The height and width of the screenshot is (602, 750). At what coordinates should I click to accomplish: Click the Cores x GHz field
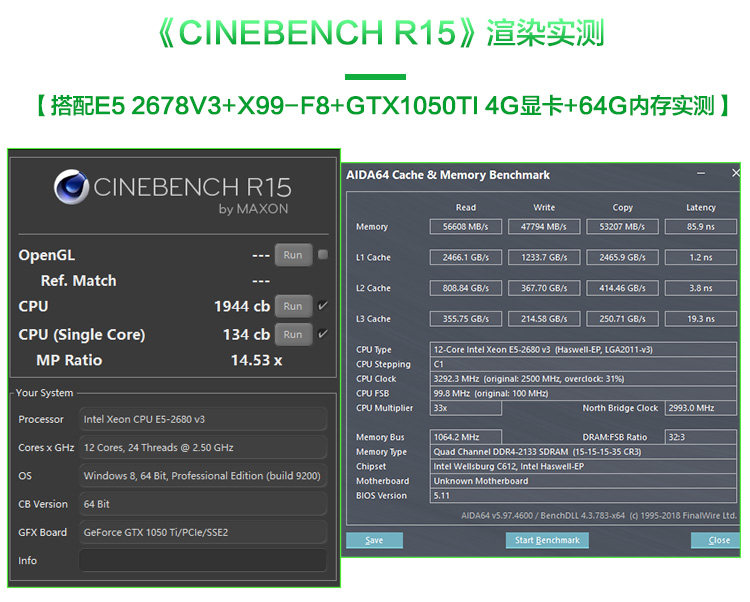(x=203, y=448)
